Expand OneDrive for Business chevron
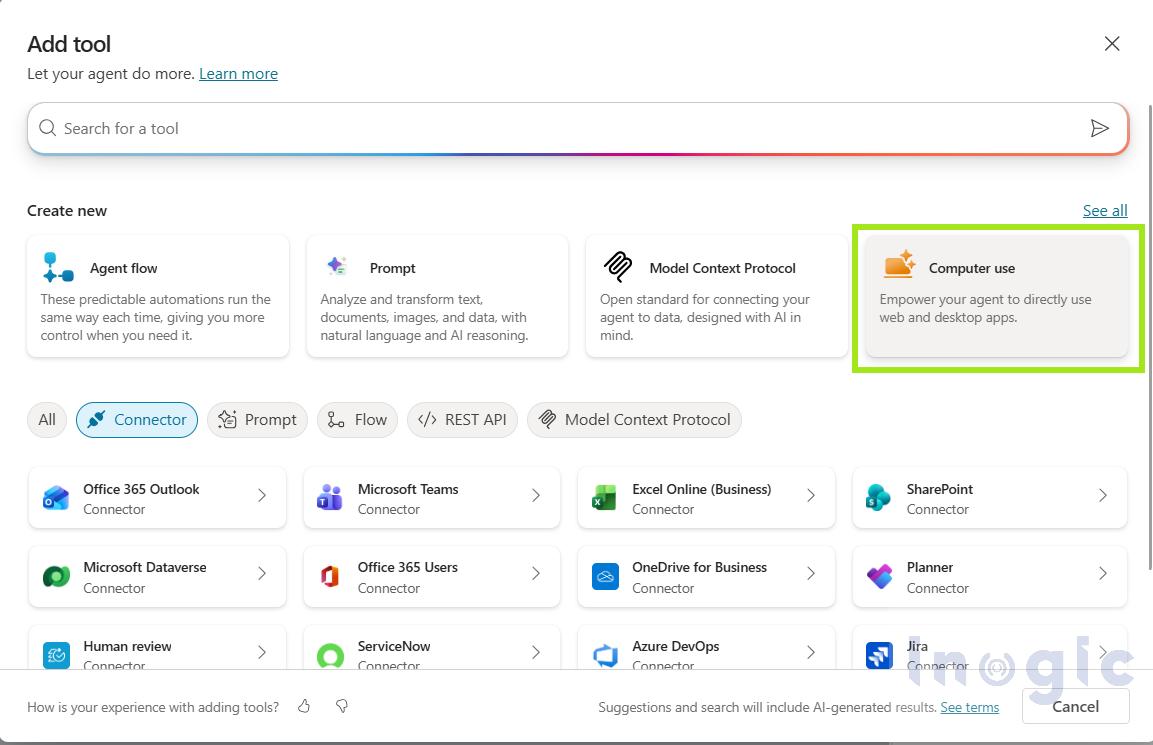Image resolution: width=1153 pixels, height=745 pixels. (811, 574)
